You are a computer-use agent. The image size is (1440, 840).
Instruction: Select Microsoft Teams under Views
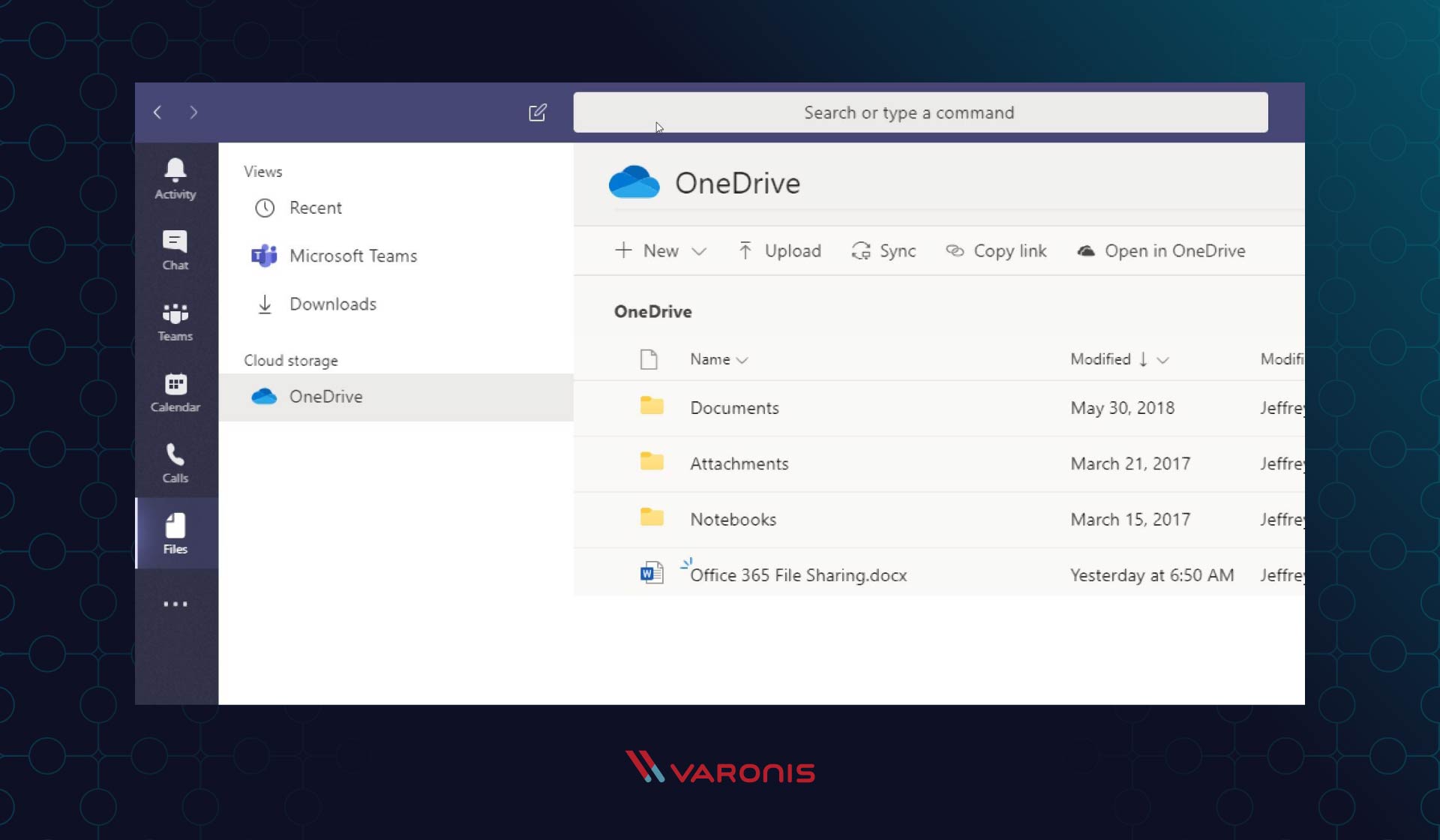[x=353, y=255]
